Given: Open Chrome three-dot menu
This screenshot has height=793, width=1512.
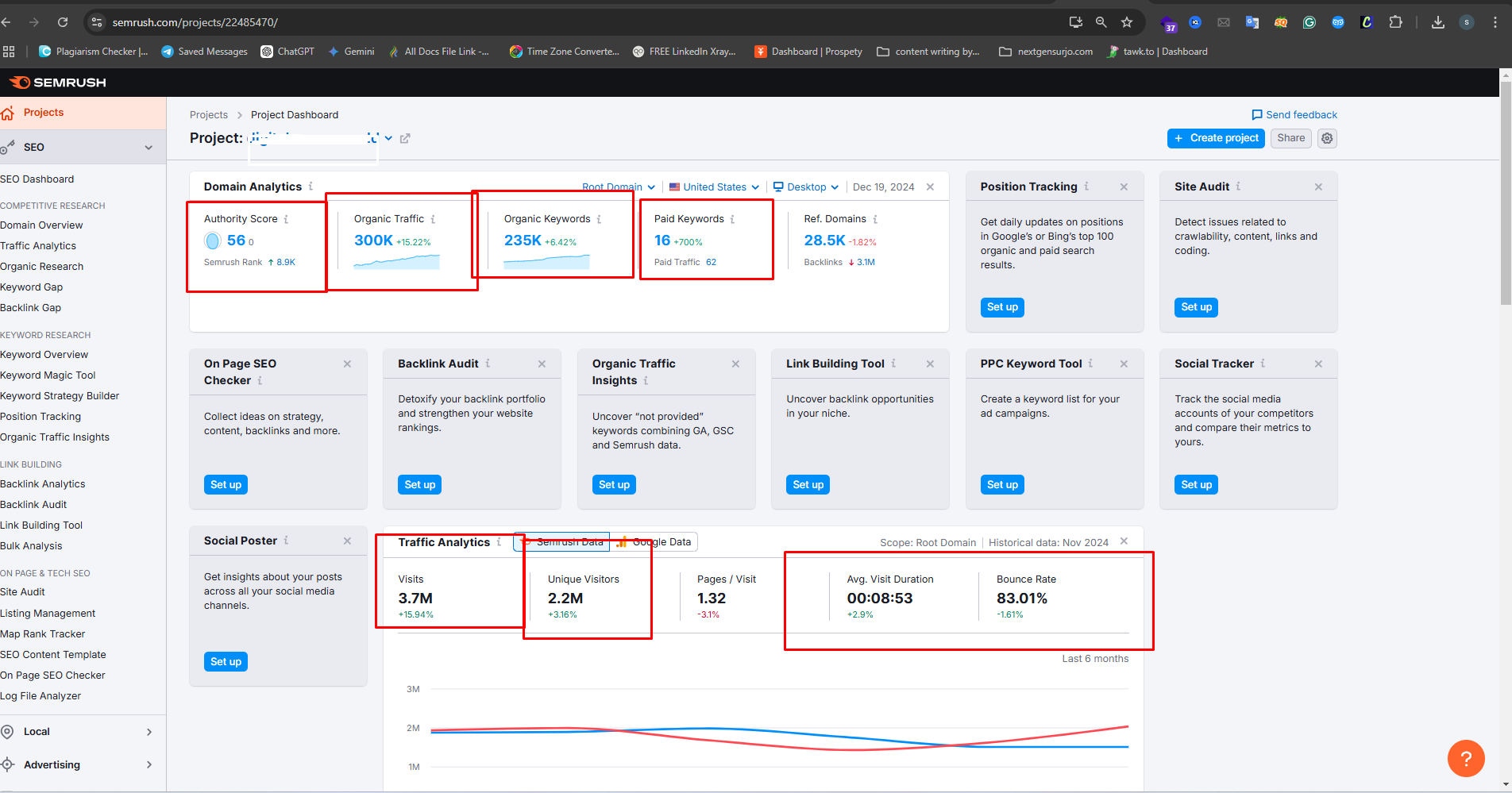Looking at the screenshot, I should tap(1495, 22).
